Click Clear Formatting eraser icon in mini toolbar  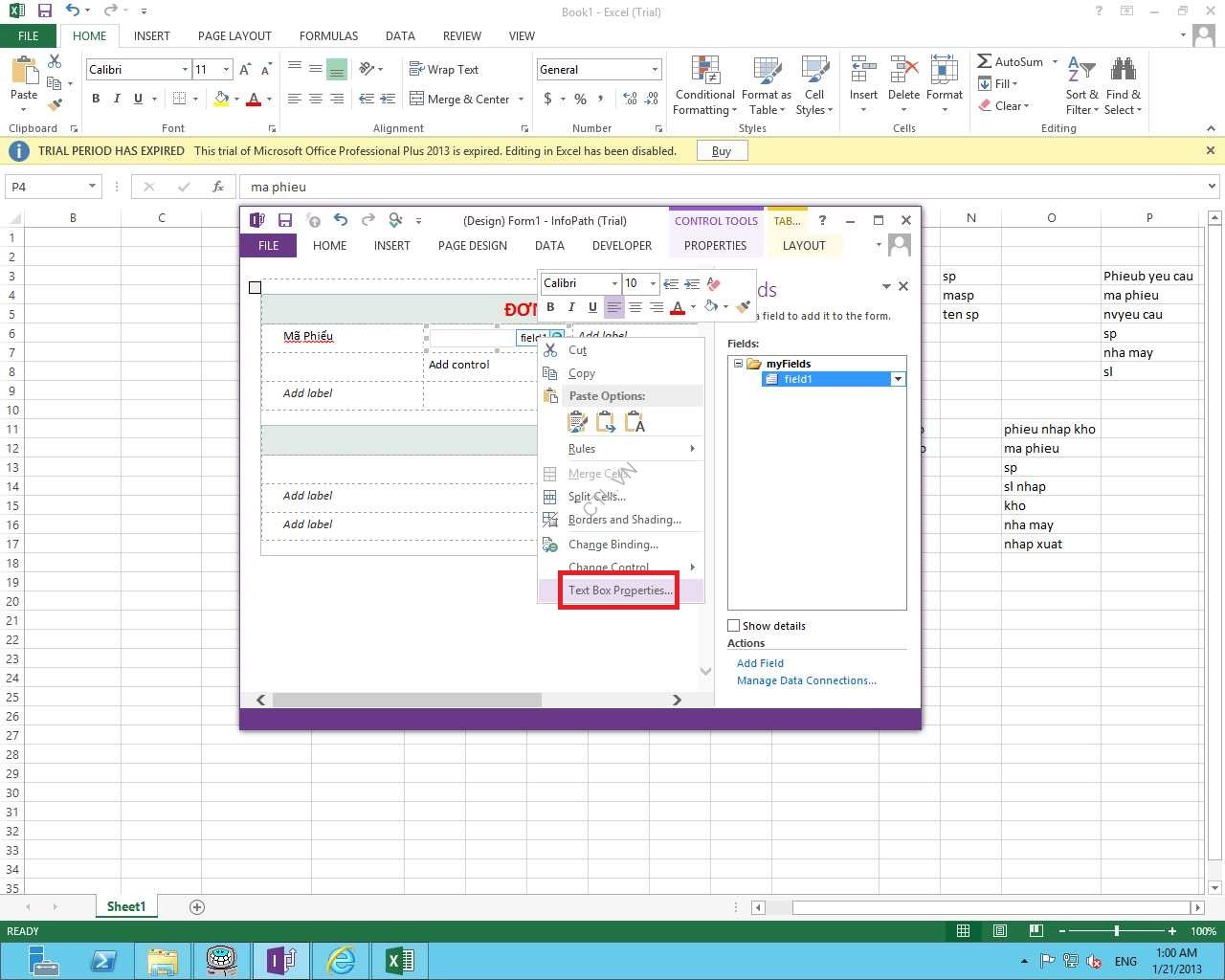[x=714, y=283]
